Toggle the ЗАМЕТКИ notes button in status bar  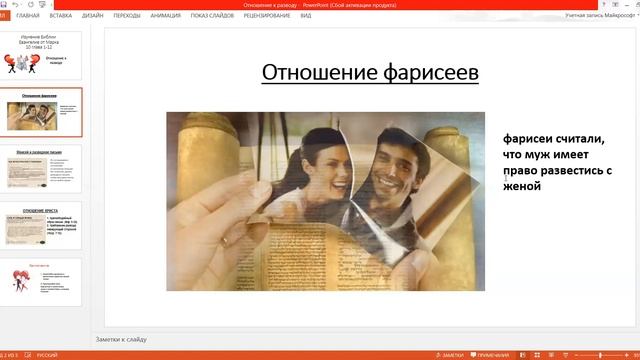tap(450, 355)
